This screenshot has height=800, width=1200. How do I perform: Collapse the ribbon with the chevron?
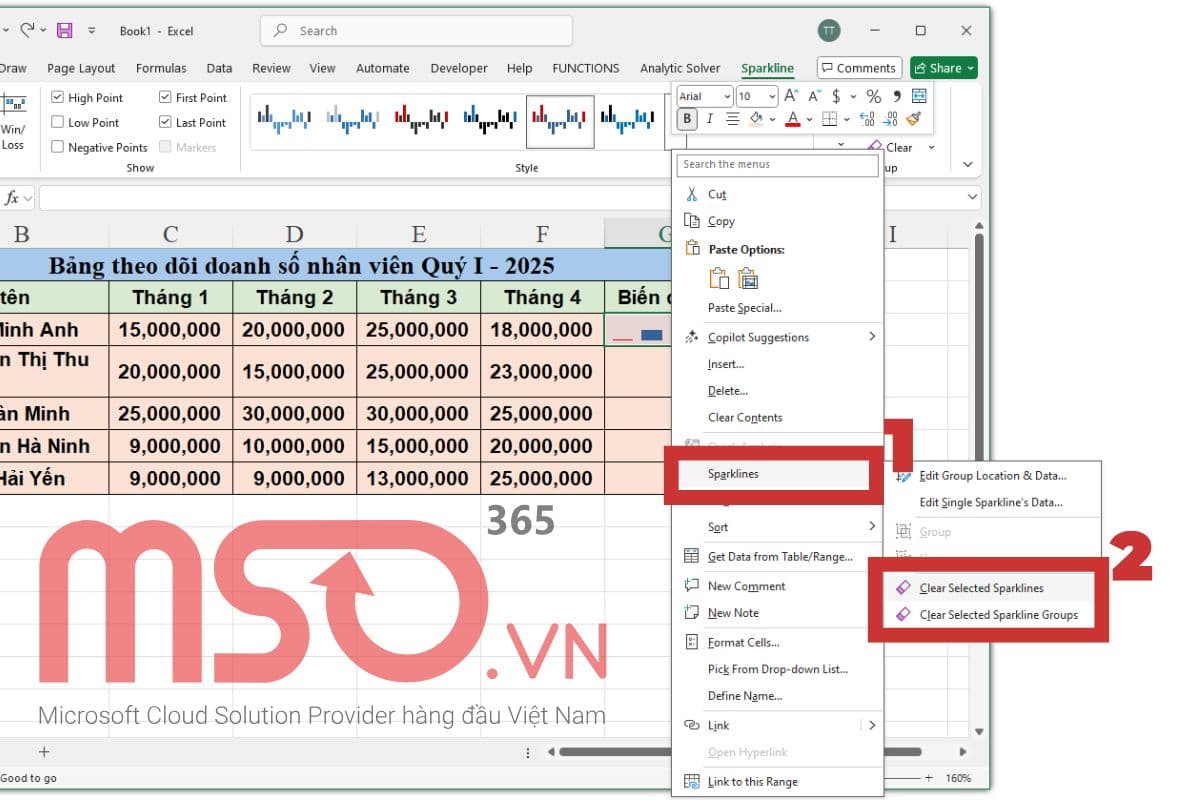(x=967, y=164)
